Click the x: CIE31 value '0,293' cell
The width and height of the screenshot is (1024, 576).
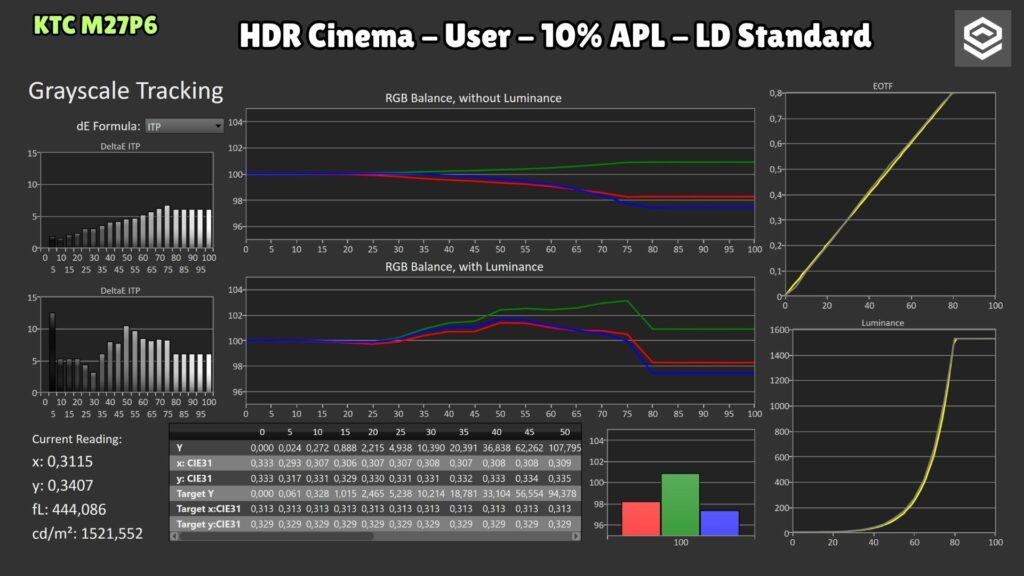(289, 463)
